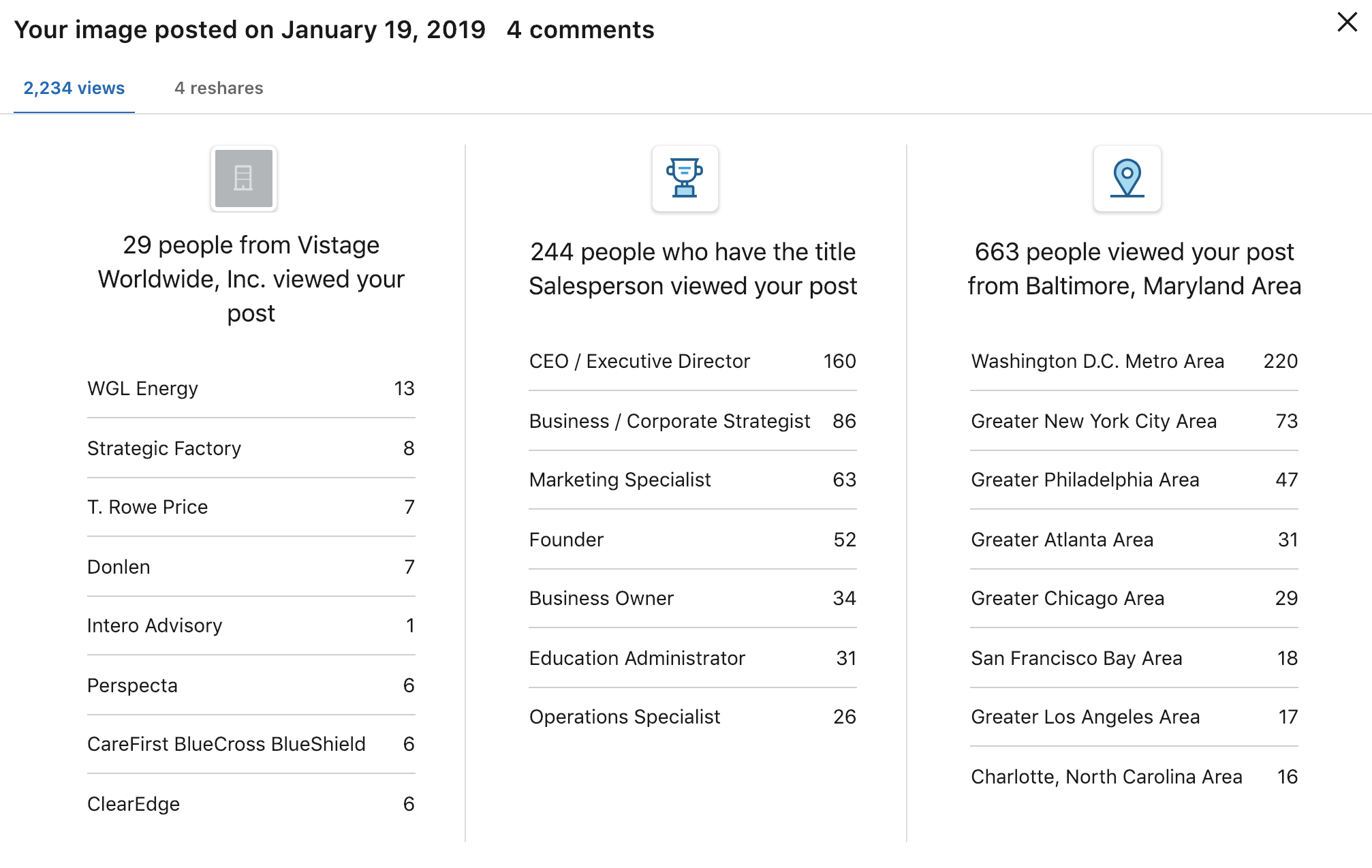Click the Vistage Worldwide viewers headline

click(251, 279)
